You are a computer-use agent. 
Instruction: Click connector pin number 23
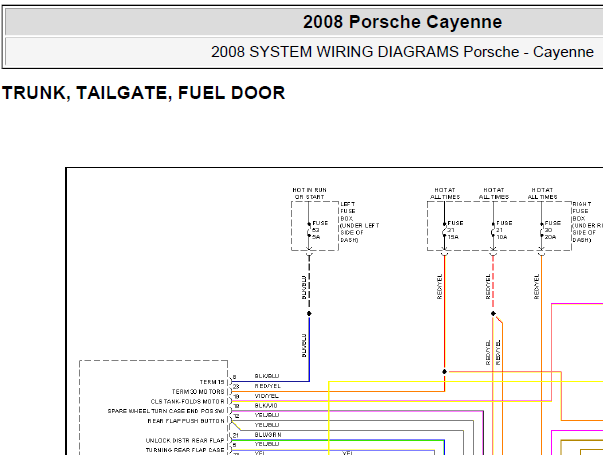[236, 386]
